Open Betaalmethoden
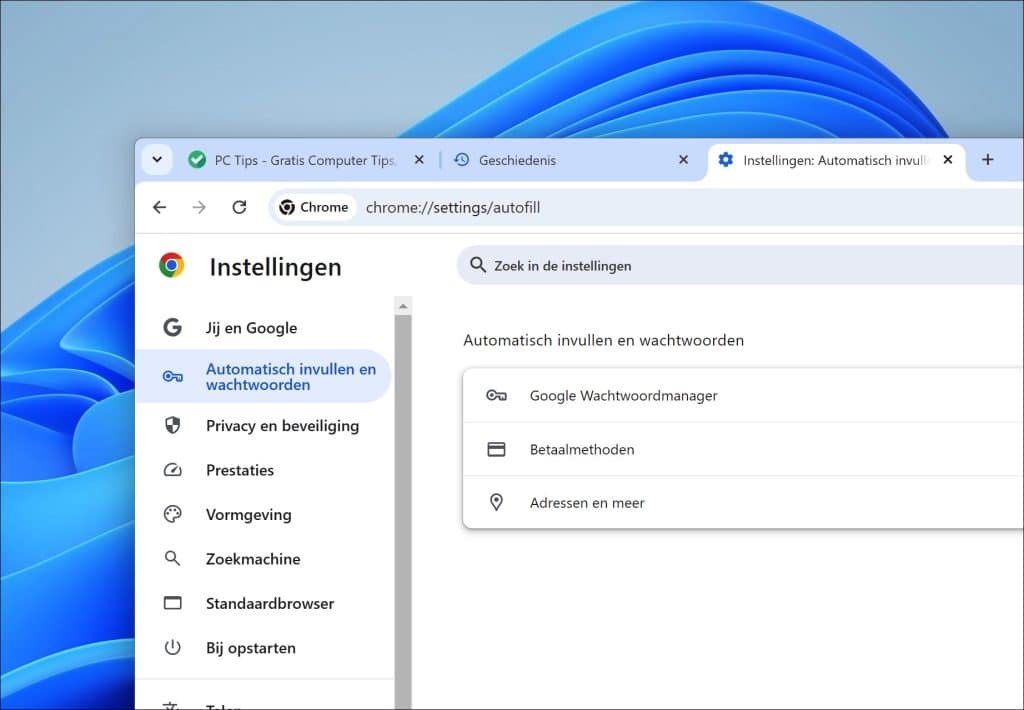 [743, 449]
